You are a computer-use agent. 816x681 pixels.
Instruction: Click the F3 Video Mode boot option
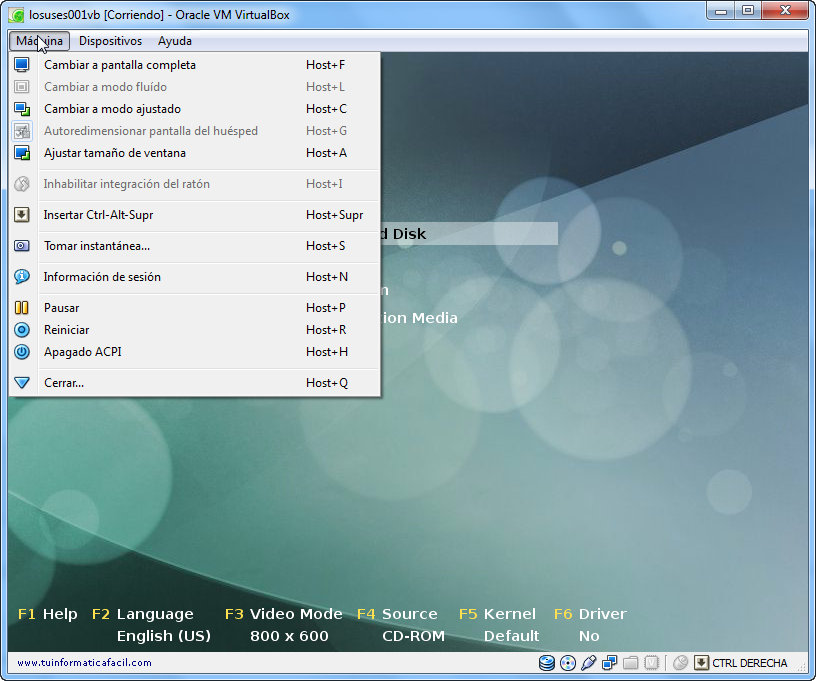[x=284, y=614]
